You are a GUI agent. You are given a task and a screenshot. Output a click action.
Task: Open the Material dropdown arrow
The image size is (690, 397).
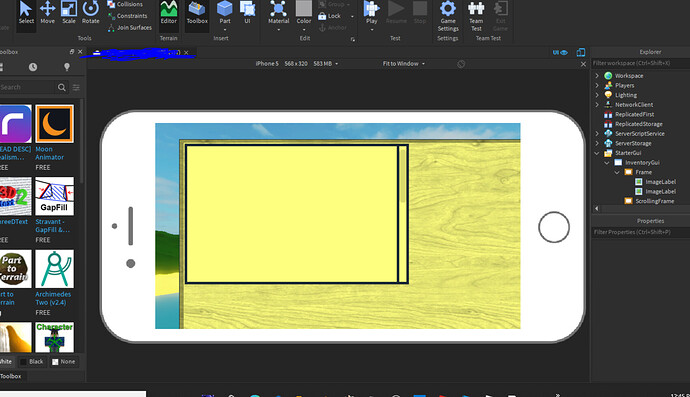[x=279, y=30]
